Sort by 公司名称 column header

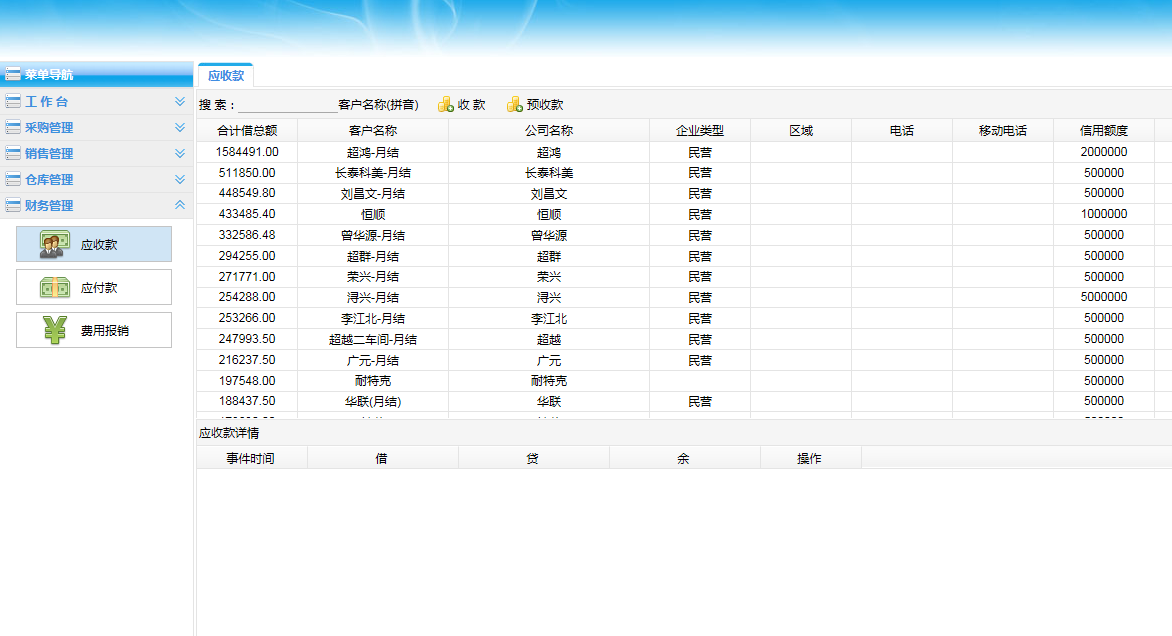tap(549, 131)
